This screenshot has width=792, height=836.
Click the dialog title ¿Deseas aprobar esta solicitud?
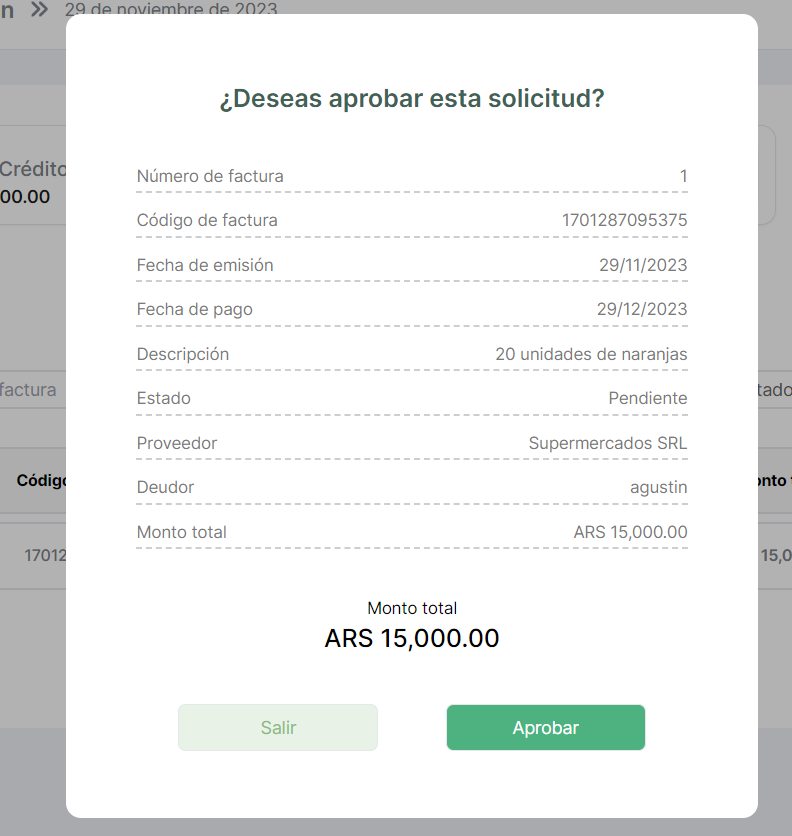tap(412, 99)
